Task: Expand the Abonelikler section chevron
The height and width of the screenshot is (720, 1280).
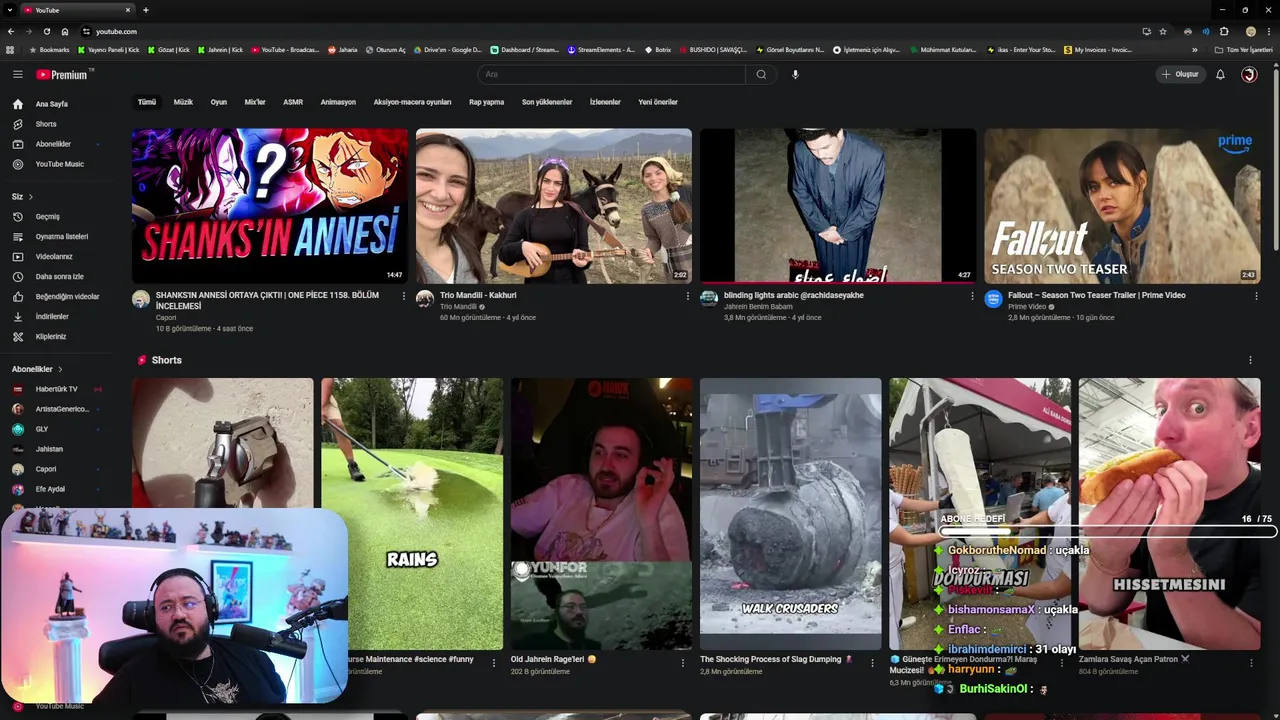Action: click(x=60, y=369)
